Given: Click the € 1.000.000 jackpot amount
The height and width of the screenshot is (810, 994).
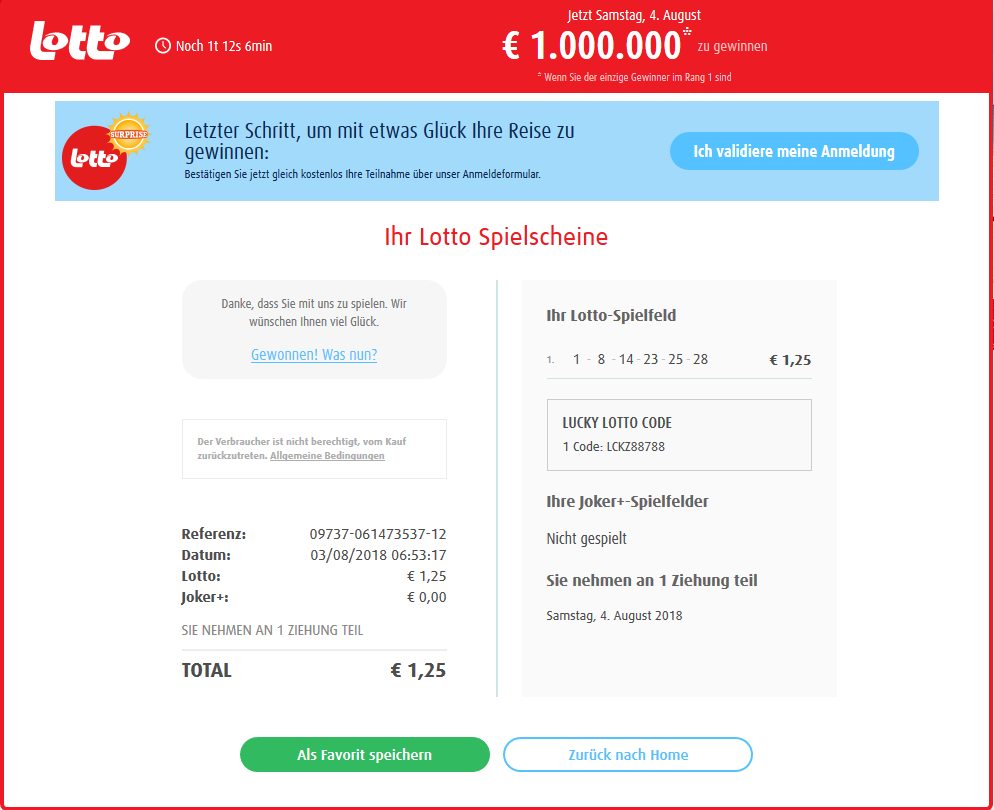Looking at the screenshot, I should pos(591,46).
